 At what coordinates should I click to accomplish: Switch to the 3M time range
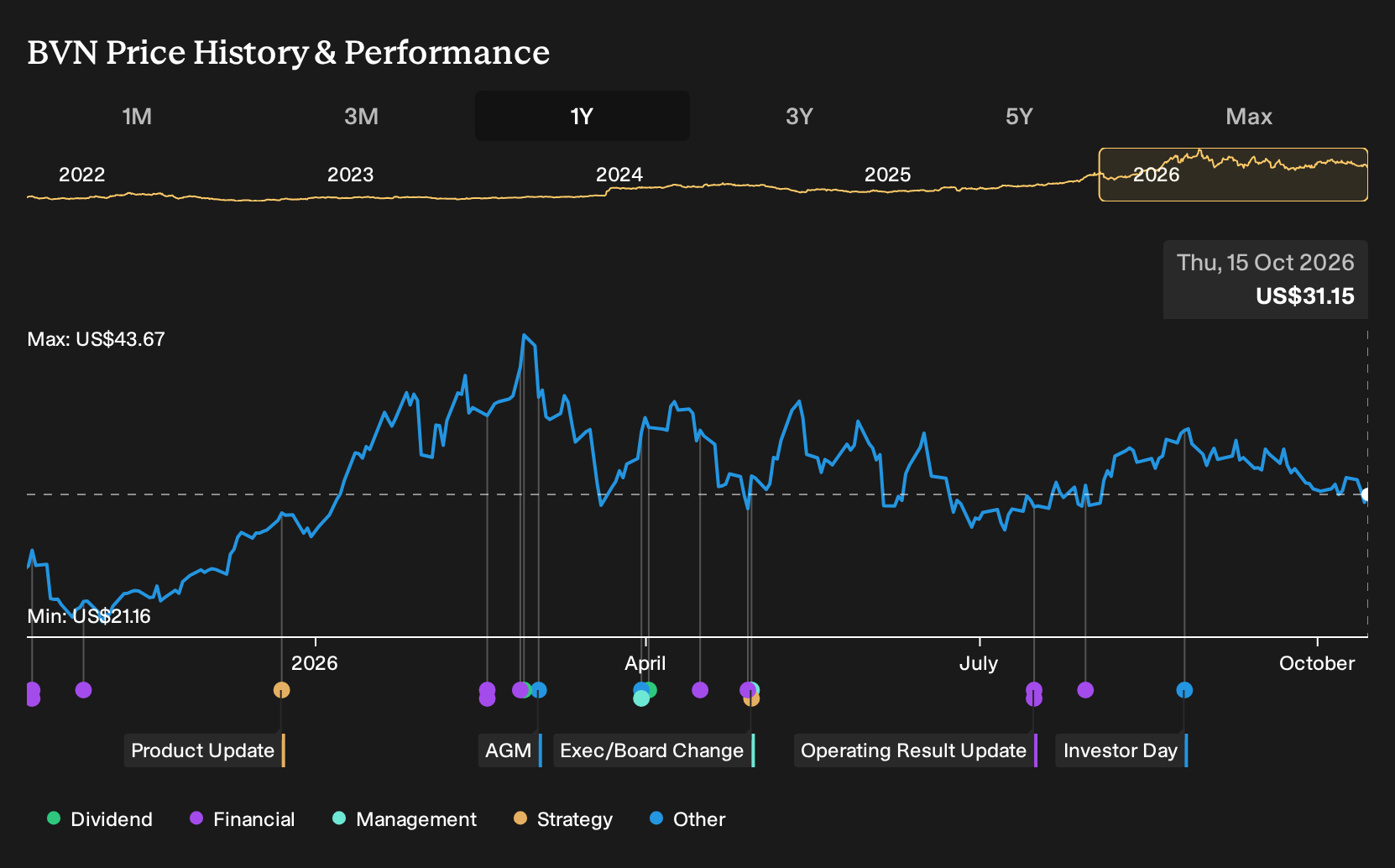361,116
